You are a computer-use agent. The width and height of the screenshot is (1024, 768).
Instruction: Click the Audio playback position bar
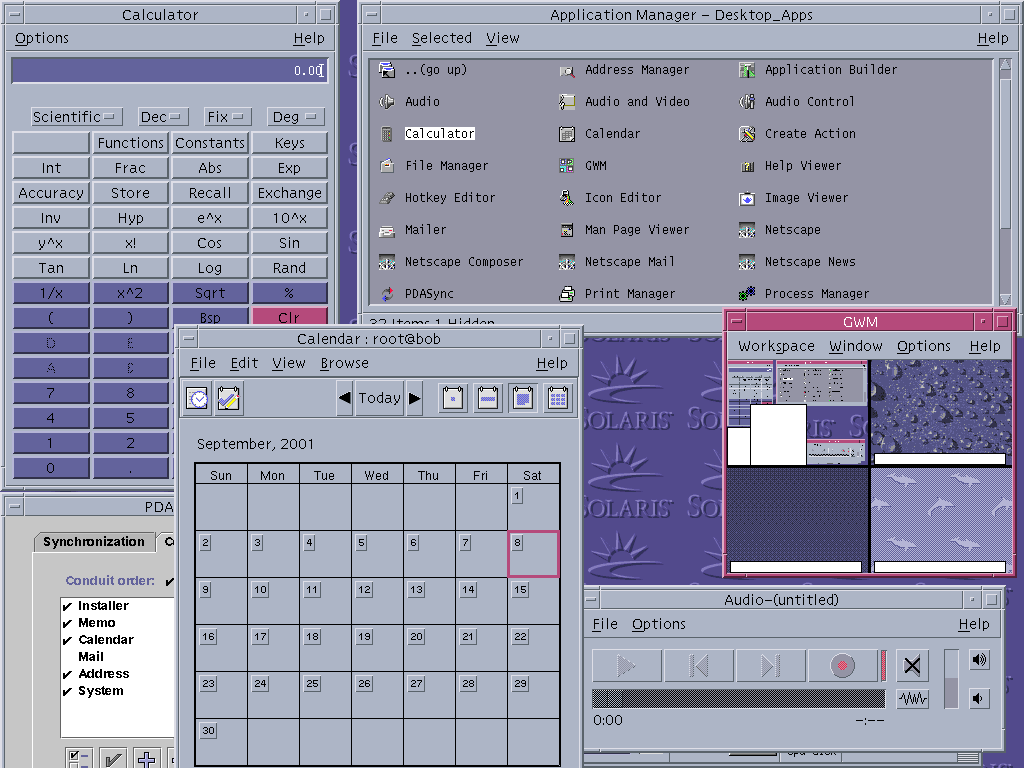coord(738,699)
